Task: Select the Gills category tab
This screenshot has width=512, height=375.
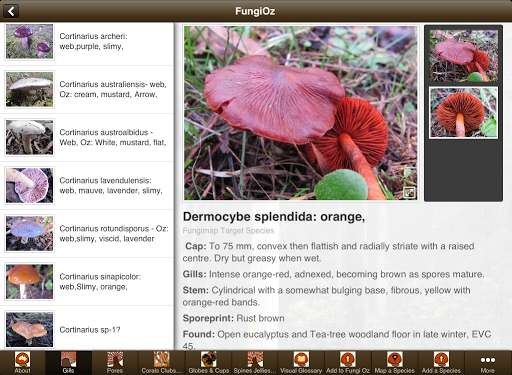Action: click(x=69, y=363)
